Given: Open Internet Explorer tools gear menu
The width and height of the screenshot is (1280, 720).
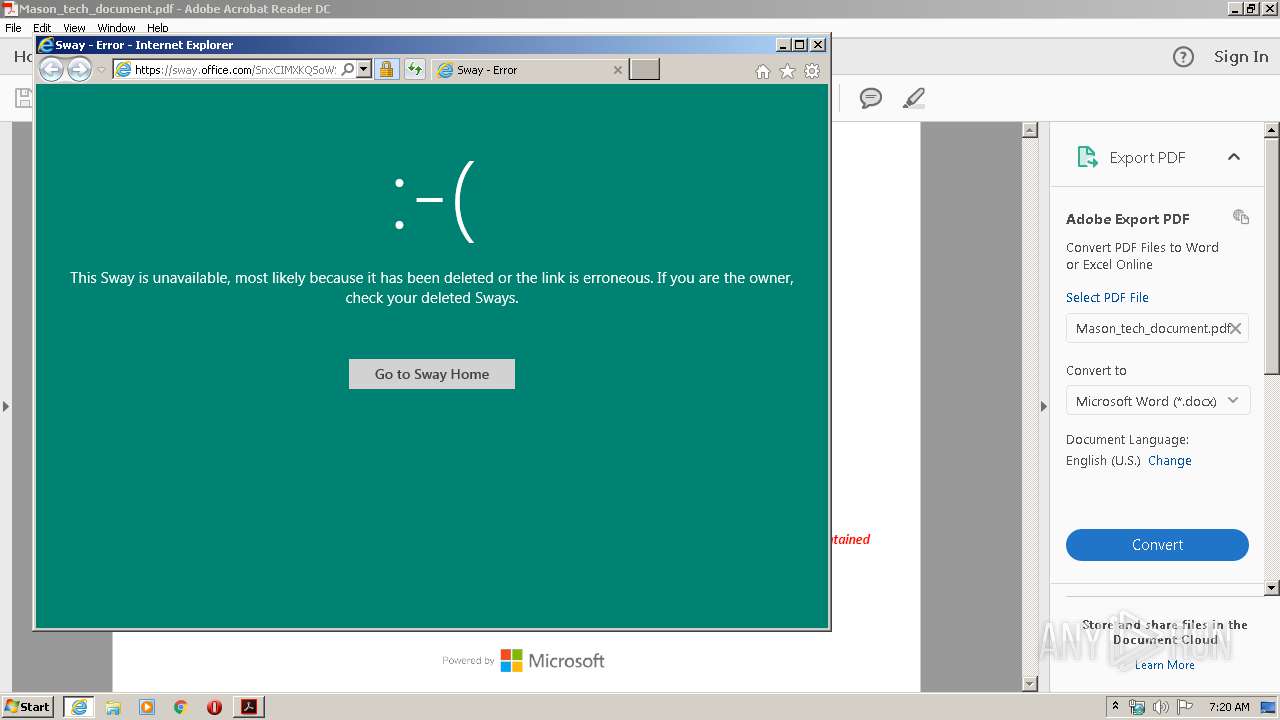Looking at the screenshot, I should [812, 71].
